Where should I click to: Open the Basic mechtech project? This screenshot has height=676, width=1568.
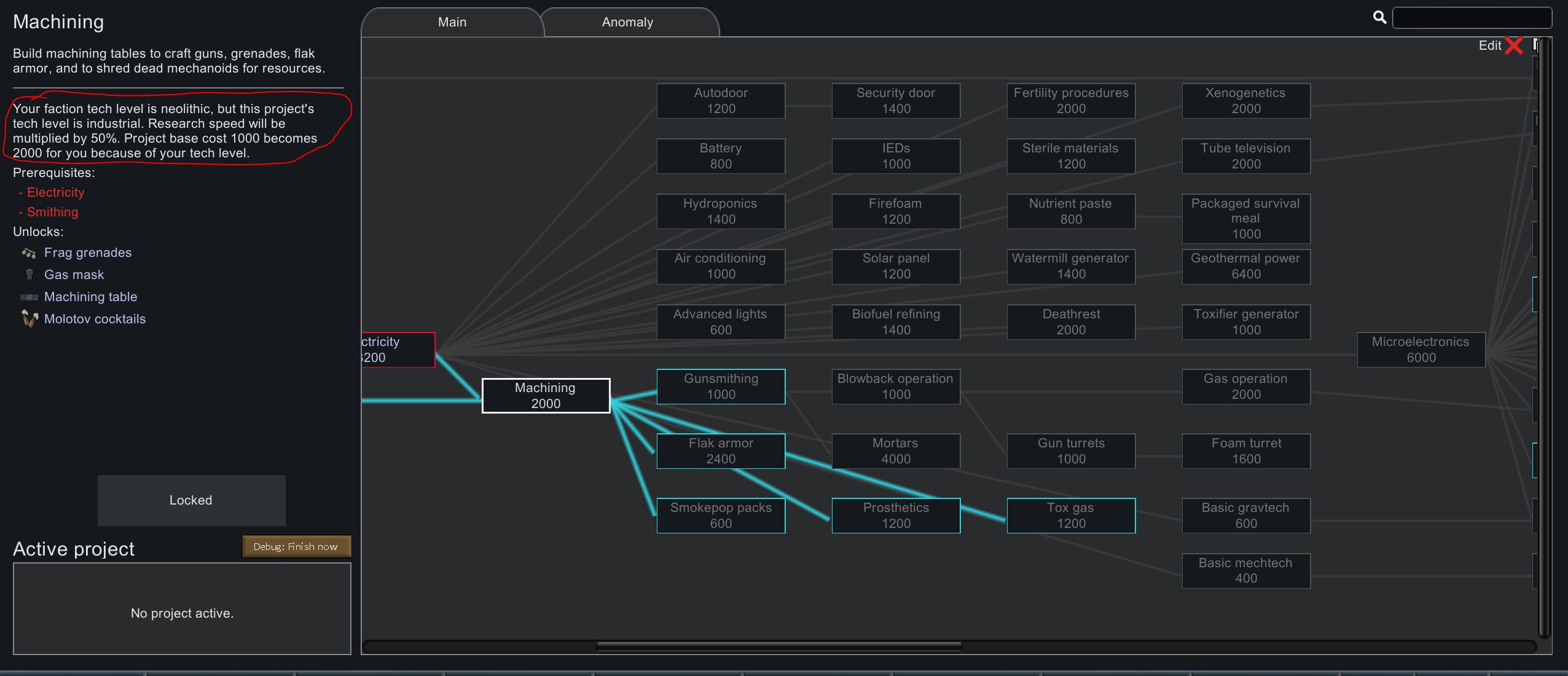coord(1246,571)
